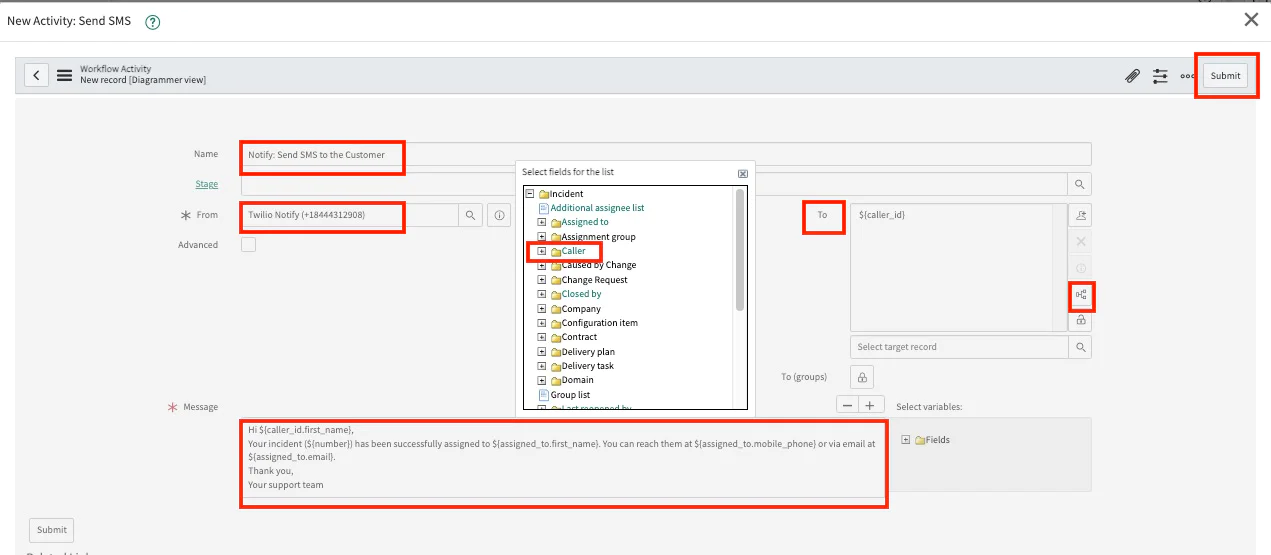This screenshot has height=555, width=1271.
Task: Open more options ellipsis in header
Action: 1187,76
